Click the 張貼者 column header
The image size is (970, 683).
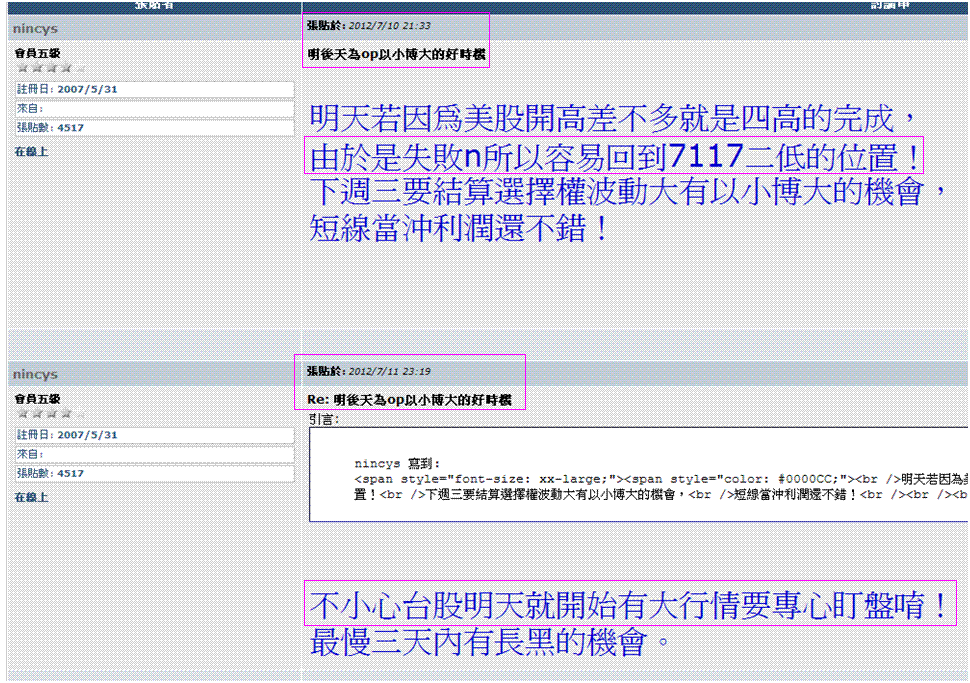[155, 5]
